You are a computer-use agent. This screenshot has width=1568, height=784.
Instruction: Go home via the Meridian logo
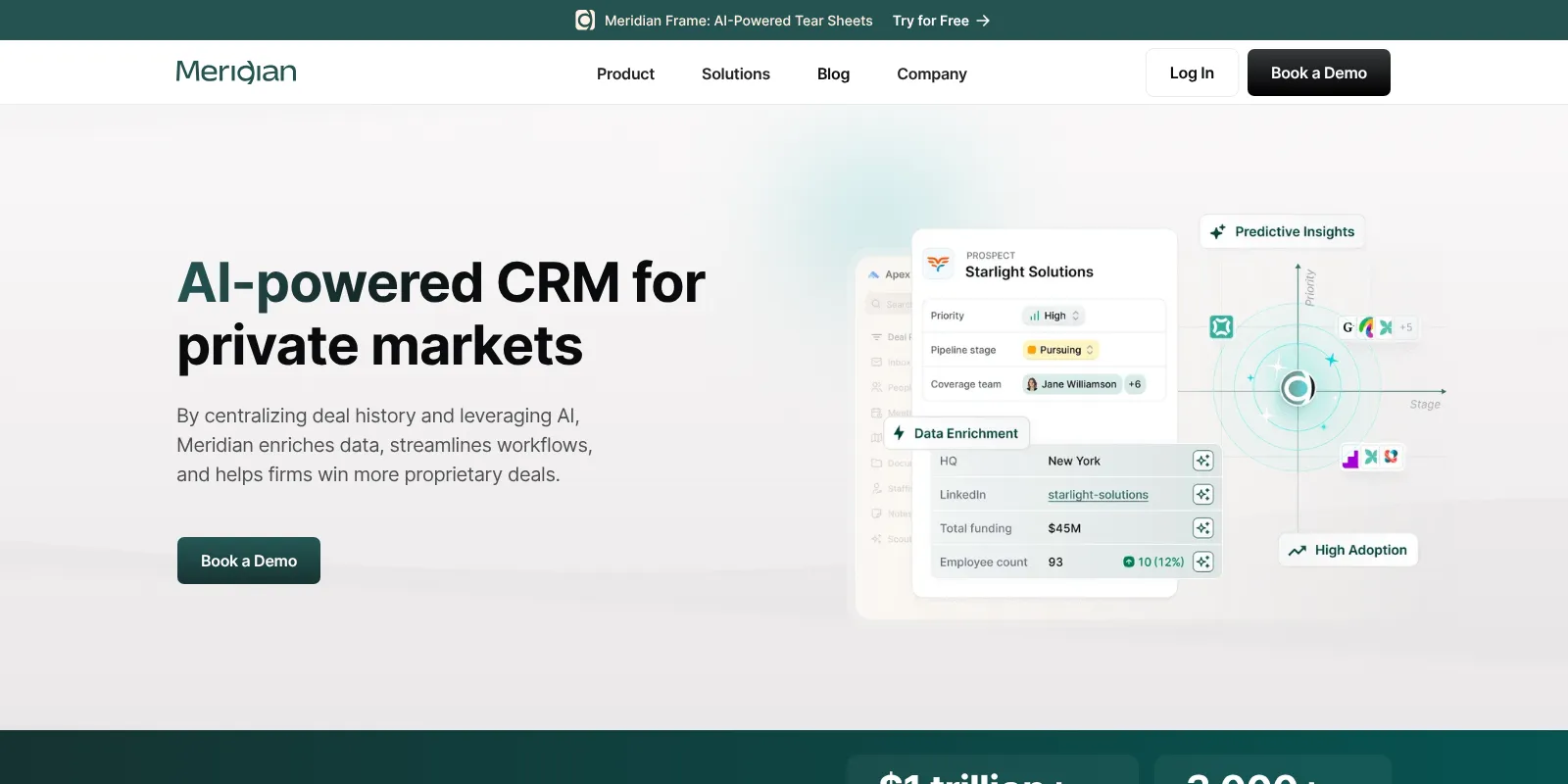click(x=236, y=73)
